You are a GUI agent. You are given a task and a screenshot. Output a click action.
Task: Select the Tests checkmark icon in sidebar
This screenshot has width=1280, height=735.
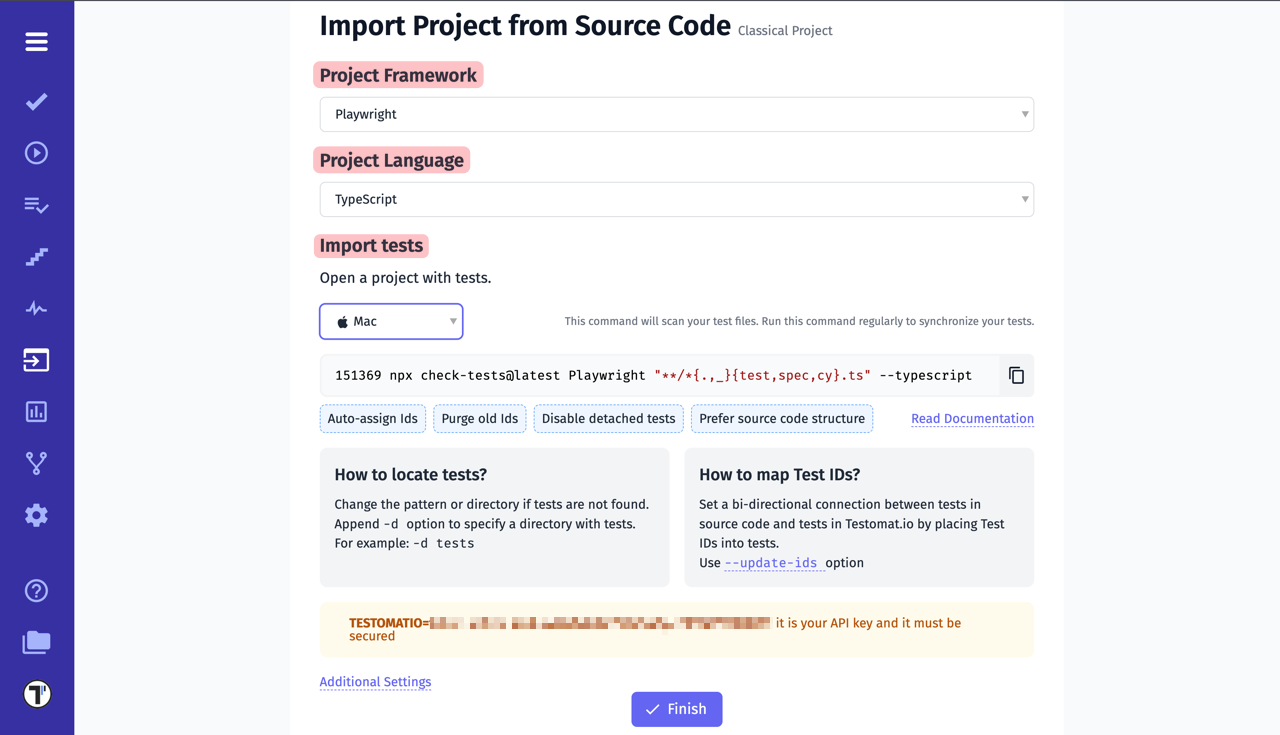click(x=36, y=101)
